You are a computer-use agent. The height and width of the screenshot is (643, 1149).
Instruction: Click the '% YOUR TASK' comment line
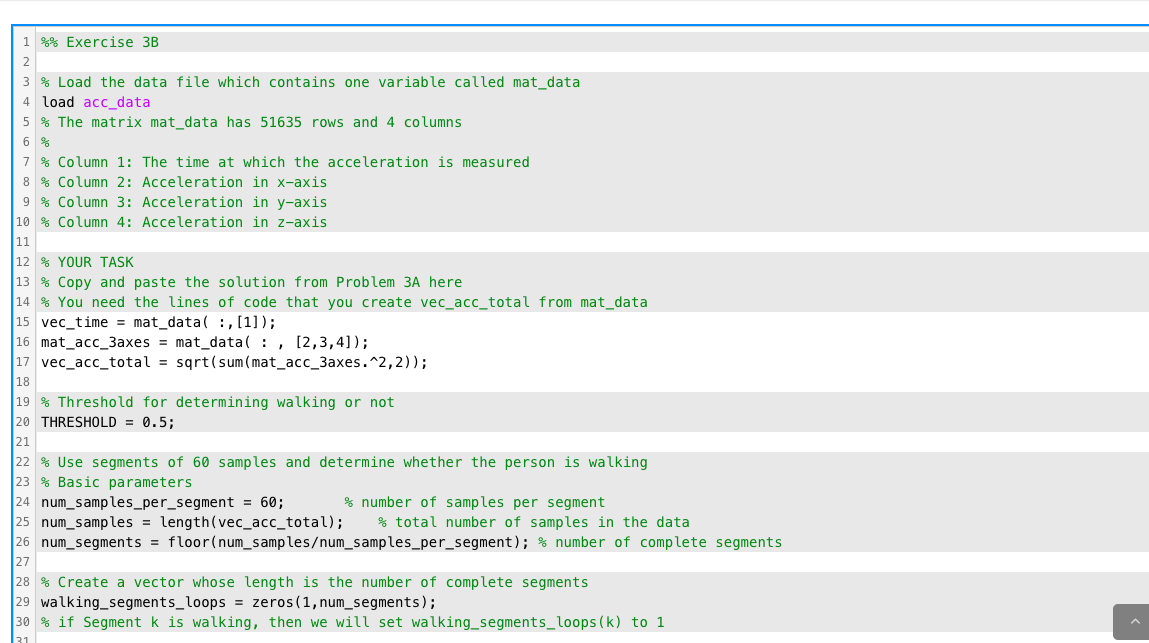87,262
